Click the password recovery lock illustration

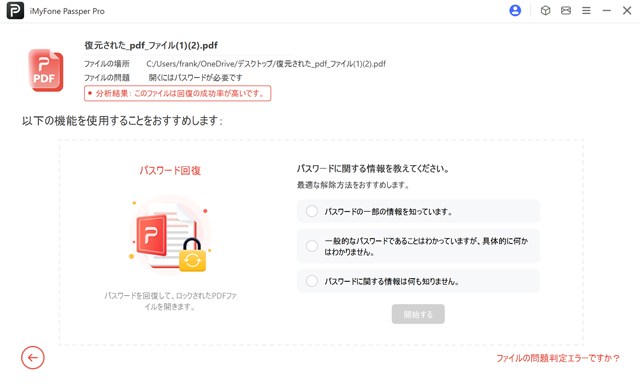(170, 235)
